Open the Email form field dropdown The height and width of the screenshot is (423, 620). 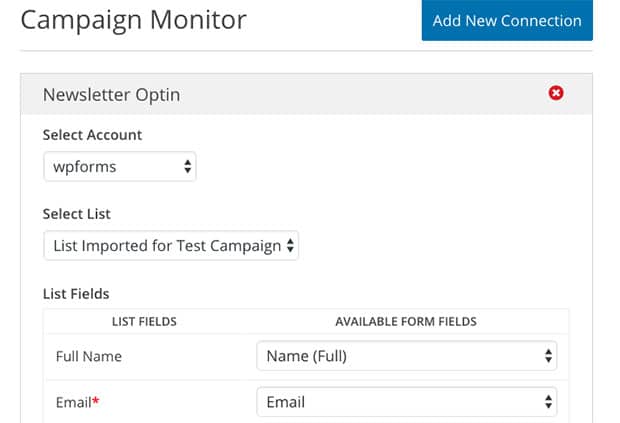406,402
